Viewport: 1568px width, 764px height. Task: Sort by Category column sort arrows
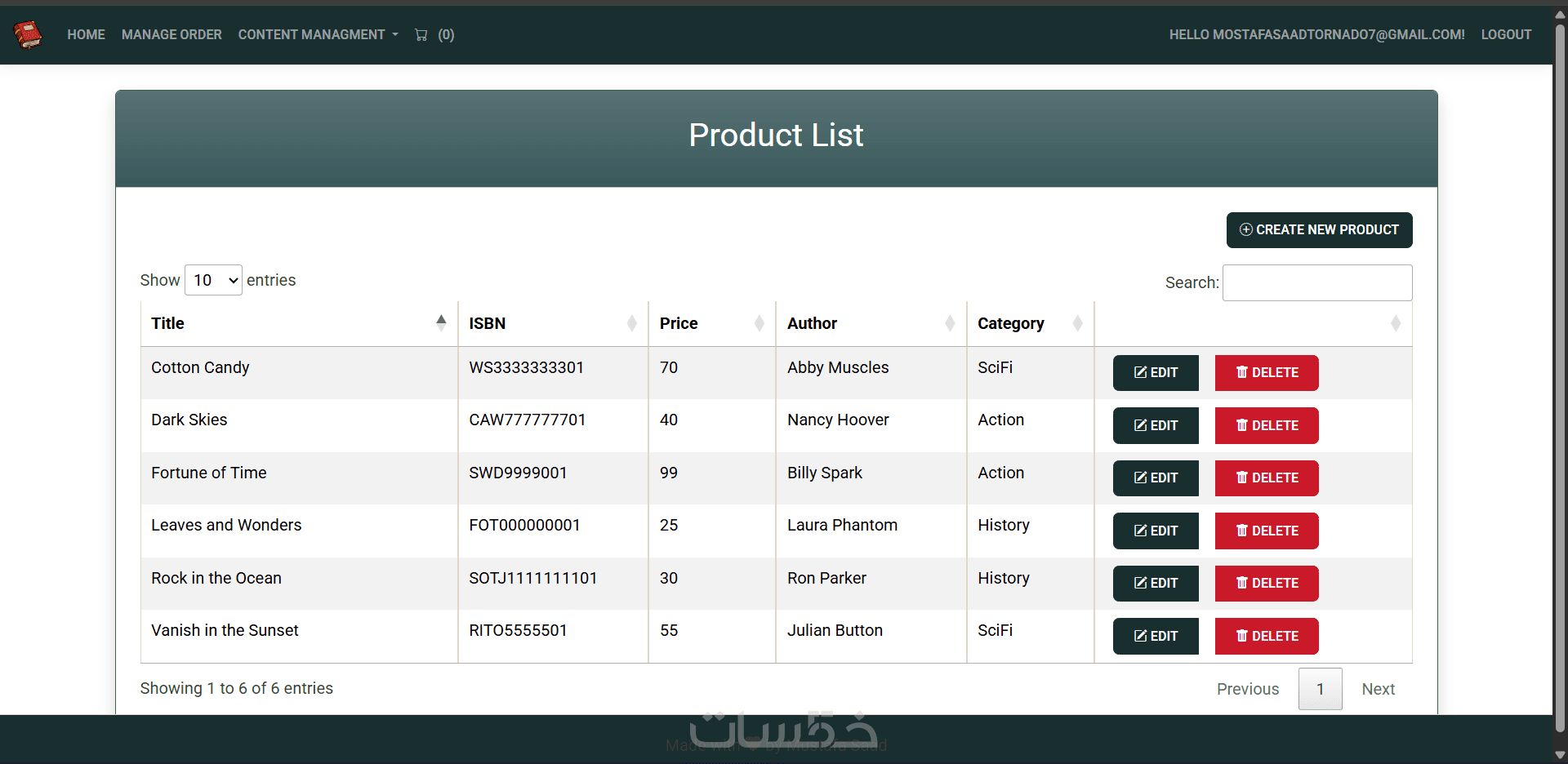tap(1077, 323)
